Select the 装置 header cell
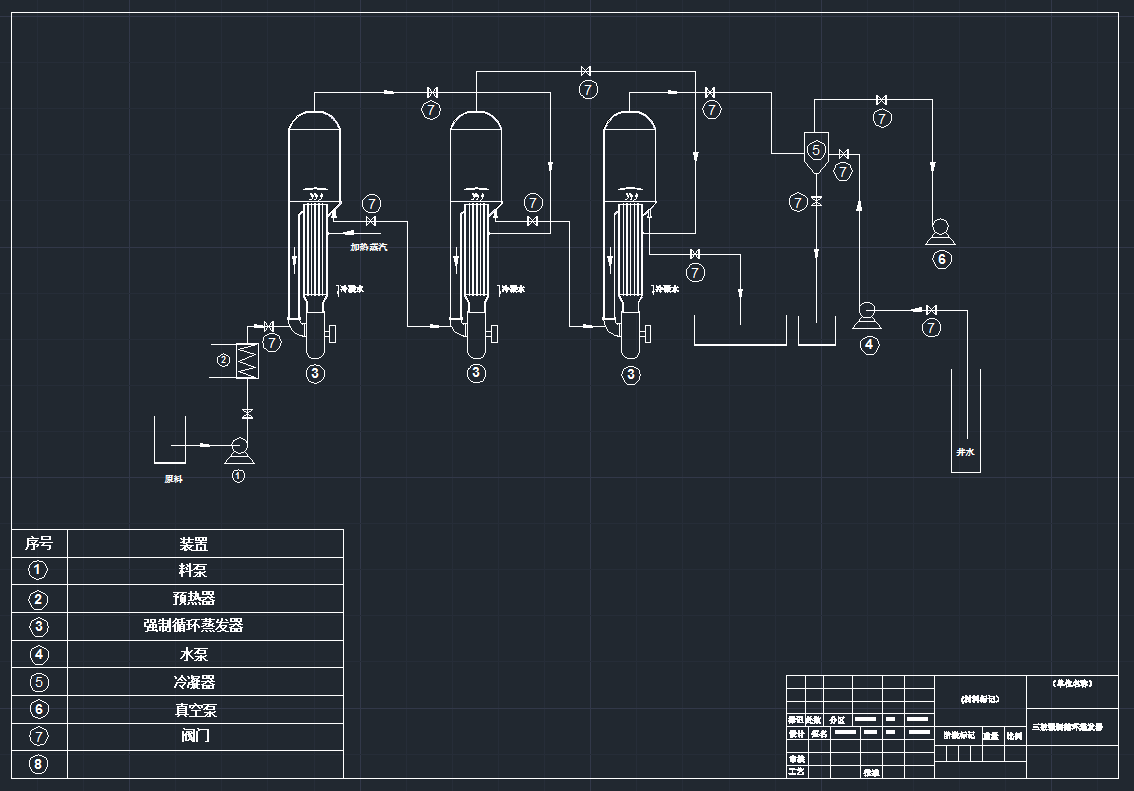This screenshot has height=791, width=1134. [x=205, y=544]
